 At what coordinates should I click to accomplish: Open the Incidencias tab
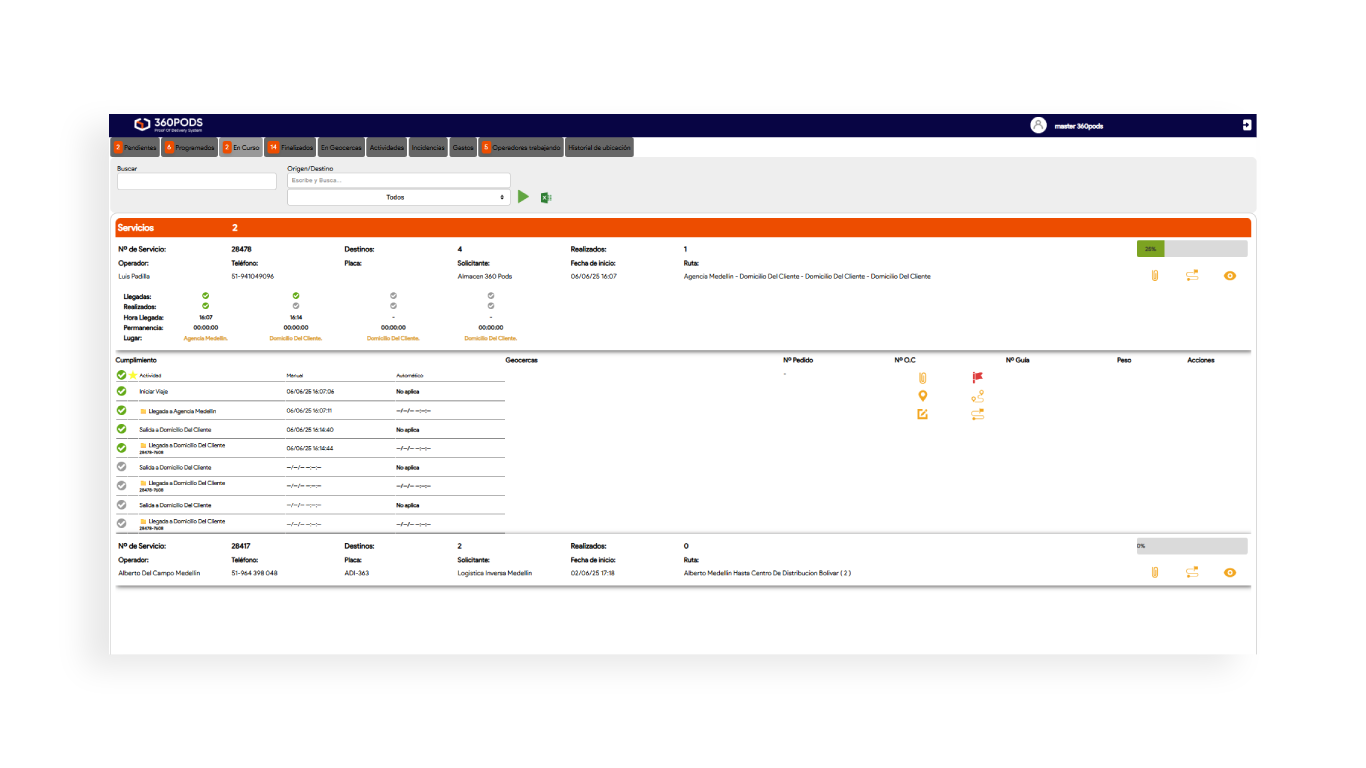(428, 147)
